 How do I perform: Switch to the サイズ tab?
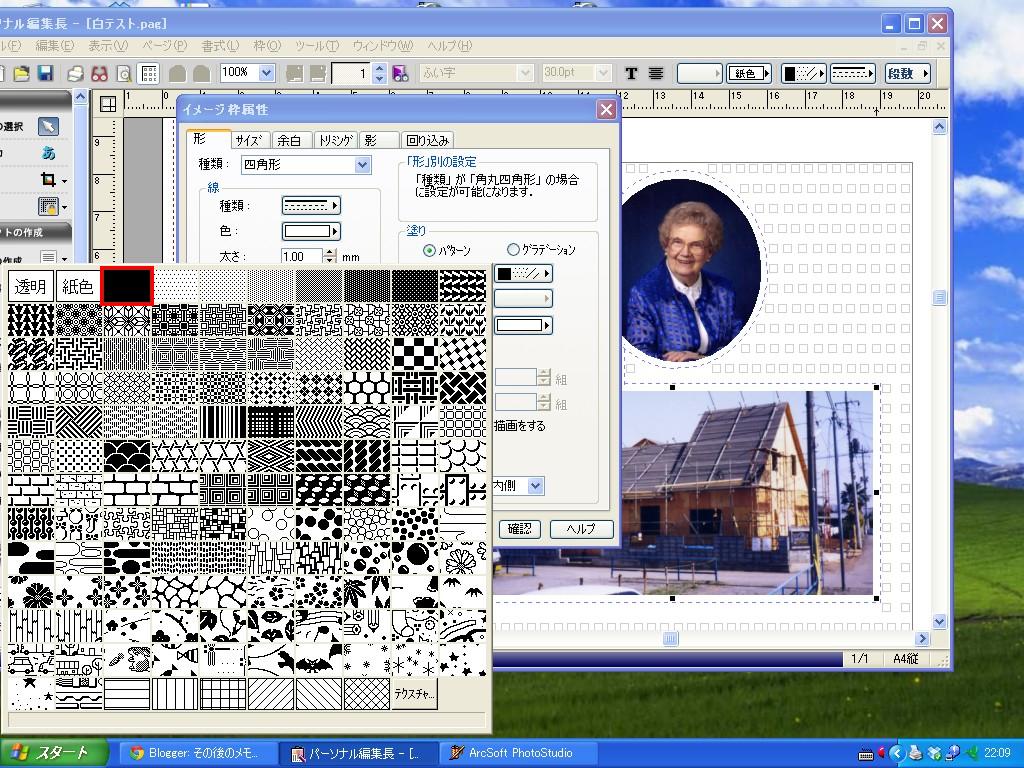(249, 140)
